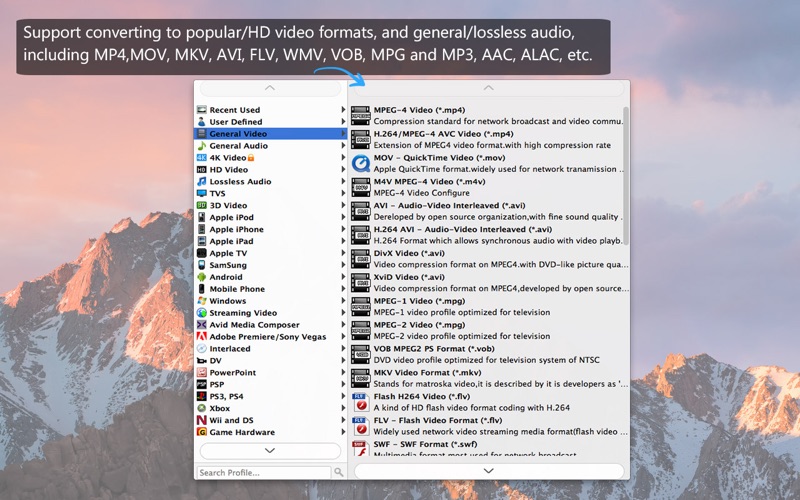Click the General Audio music note icon
This screenshot has height=500, width=800.
[202, 145]
